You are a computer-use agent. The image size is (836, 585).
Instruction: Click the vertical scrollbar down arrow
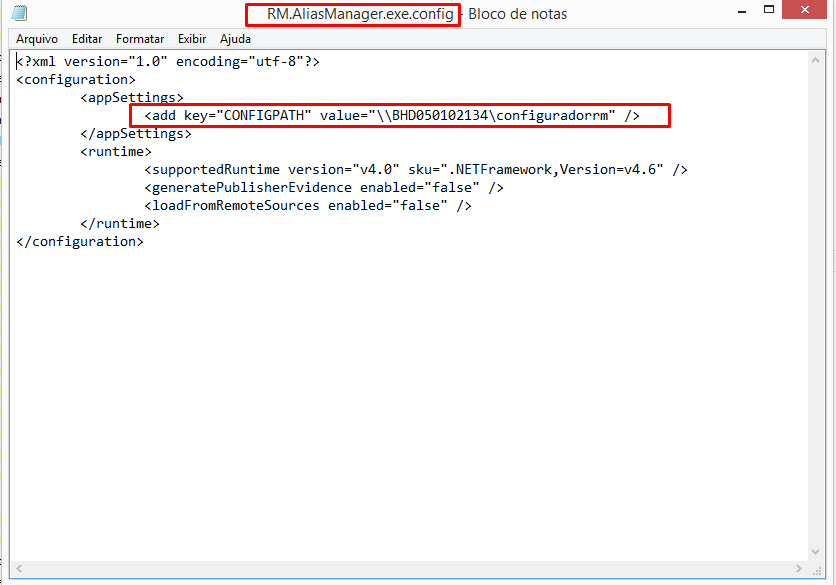[x=815, y=552]
